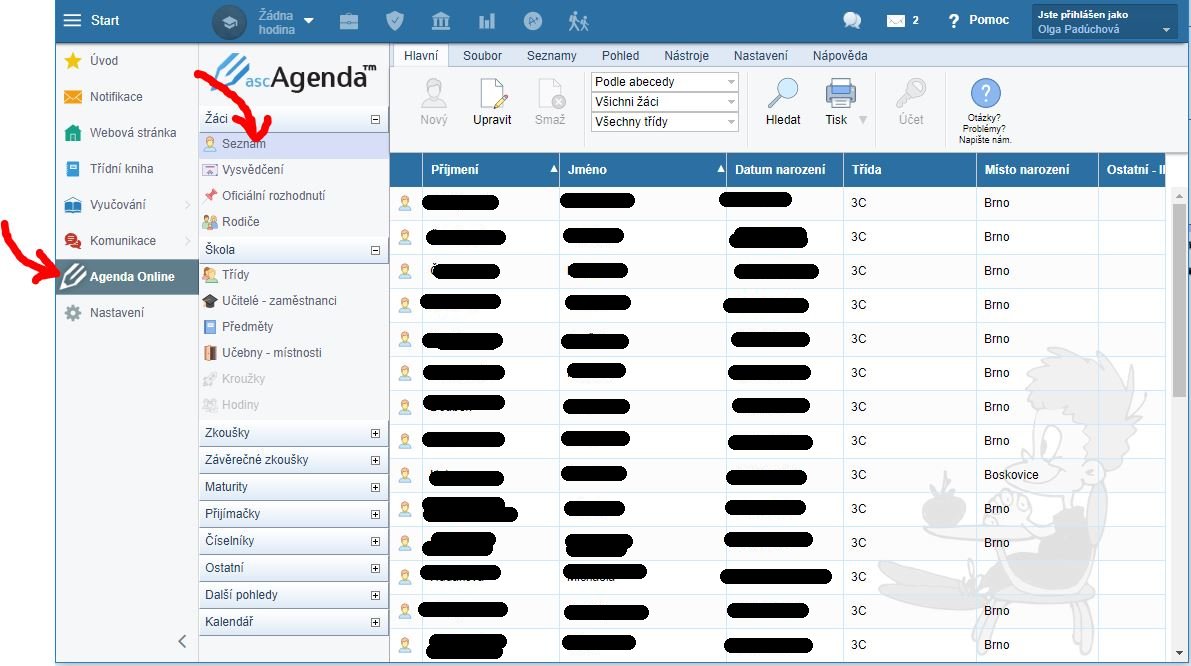Open the 'Všechny třídy' class dropdown
1191x666 pixels.
(x=664, y=122)
